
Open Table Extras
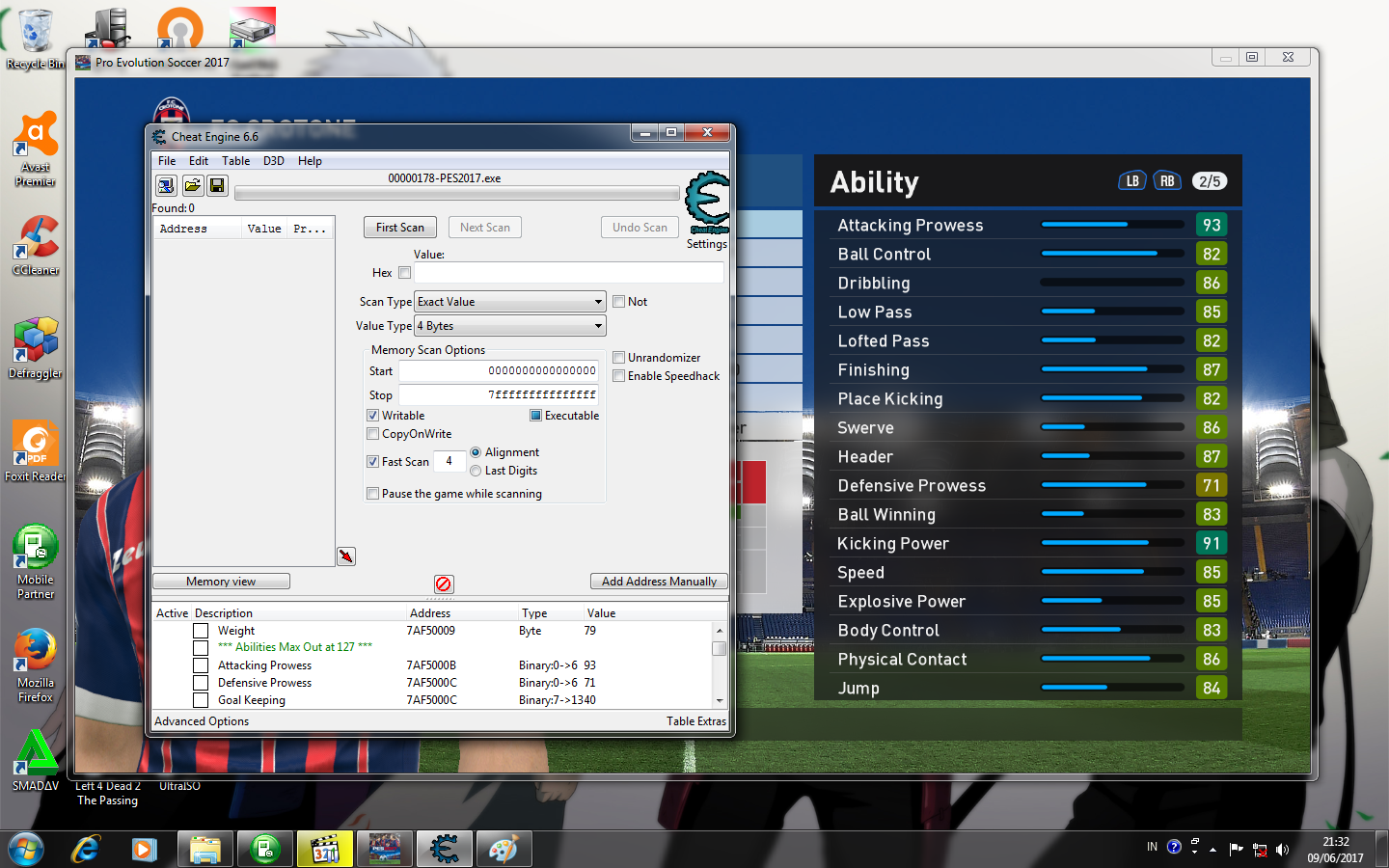(696, 721)
